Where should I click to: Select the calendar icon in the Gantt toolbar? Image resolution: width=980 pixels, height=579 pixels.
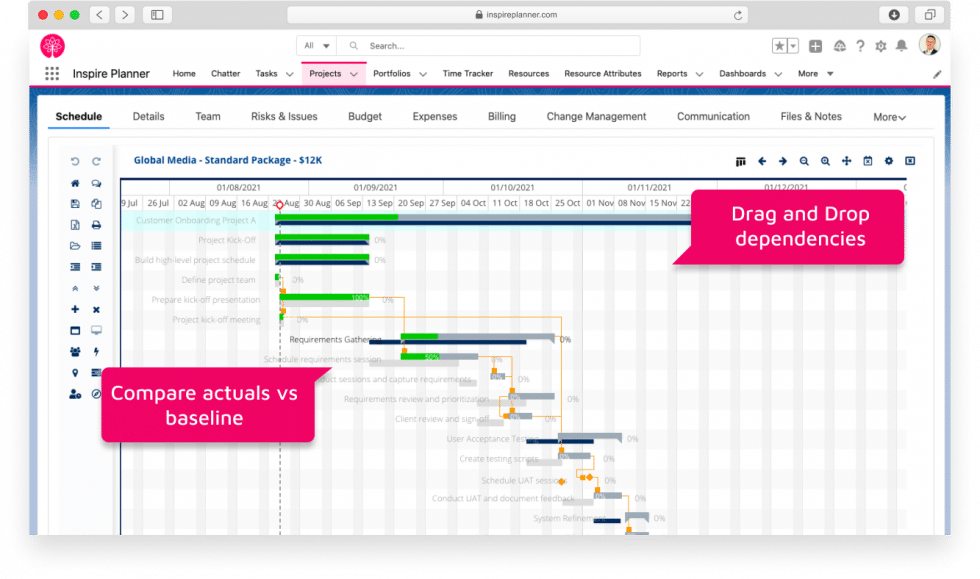867,161
